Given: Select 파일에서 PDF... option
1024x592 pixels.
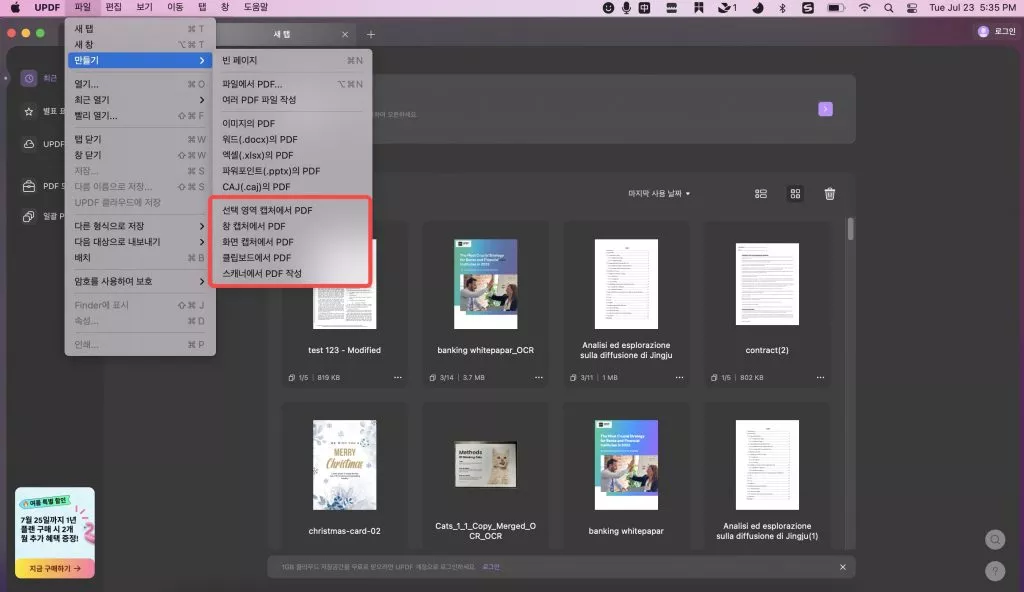Looking at the screenshot, I should [x=292, y=84].
